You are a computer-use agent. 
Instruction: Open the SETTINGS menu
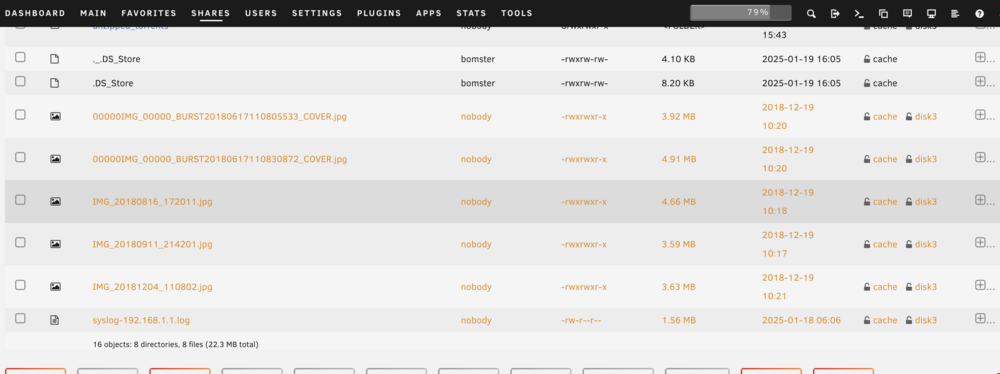click(x=317, y=13)
